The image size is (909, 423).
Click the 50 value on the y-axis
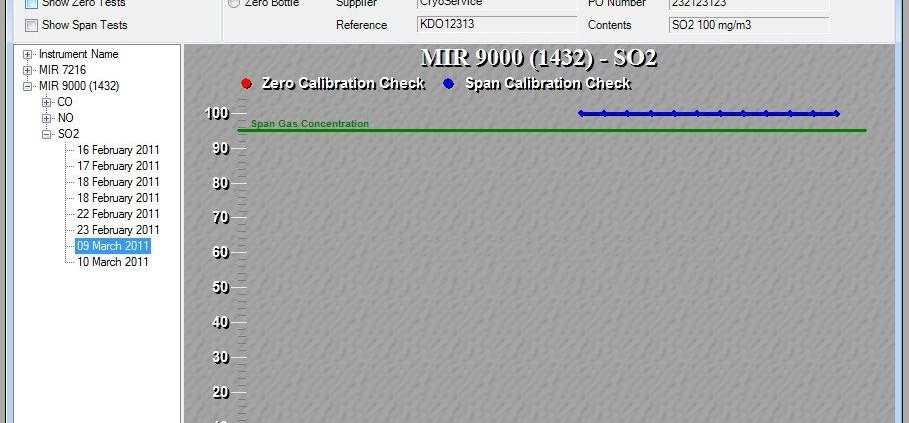click(220, 287)
